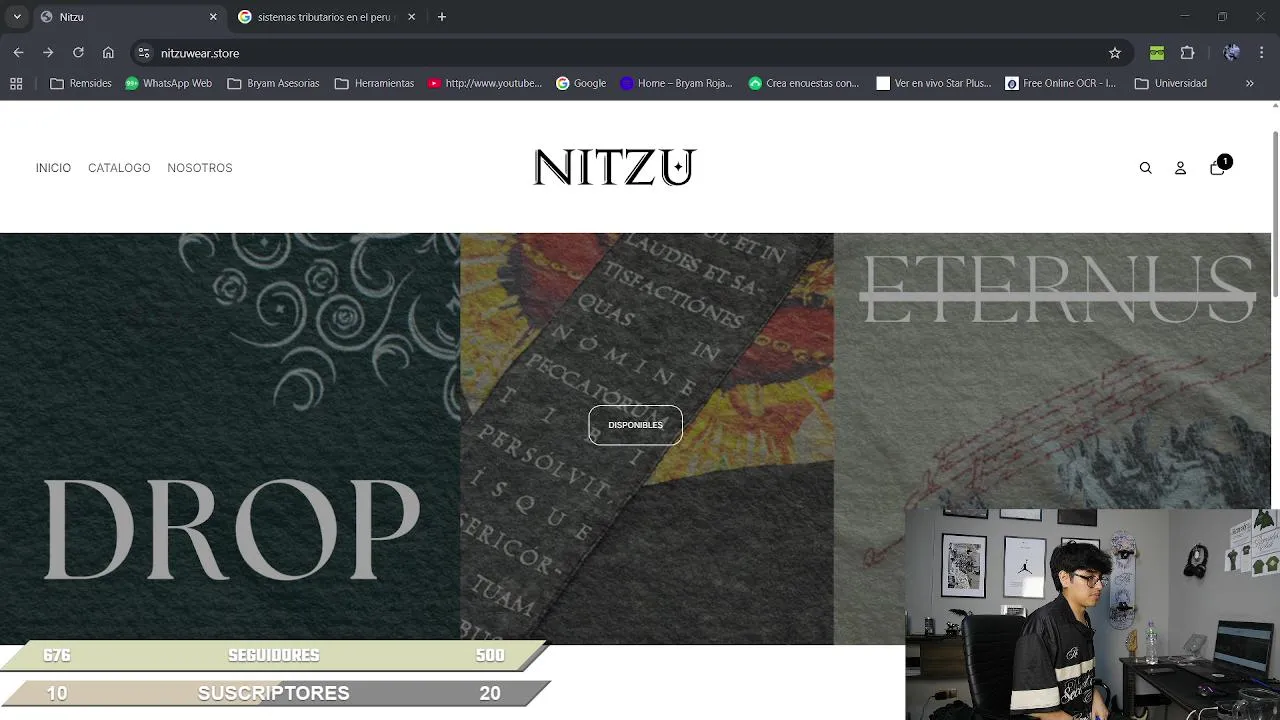
Task: Switch to sistemas tributarios en el peru tab
Action: 327,17
